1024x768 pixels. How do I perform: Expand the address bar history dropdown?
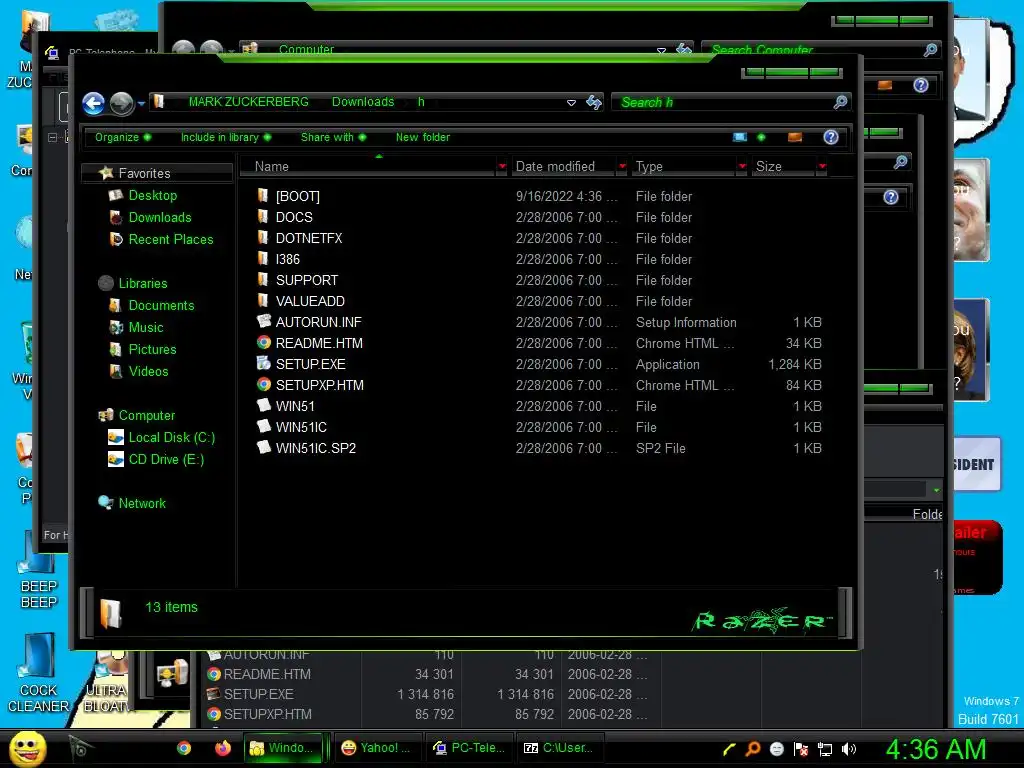coord(571,103)
